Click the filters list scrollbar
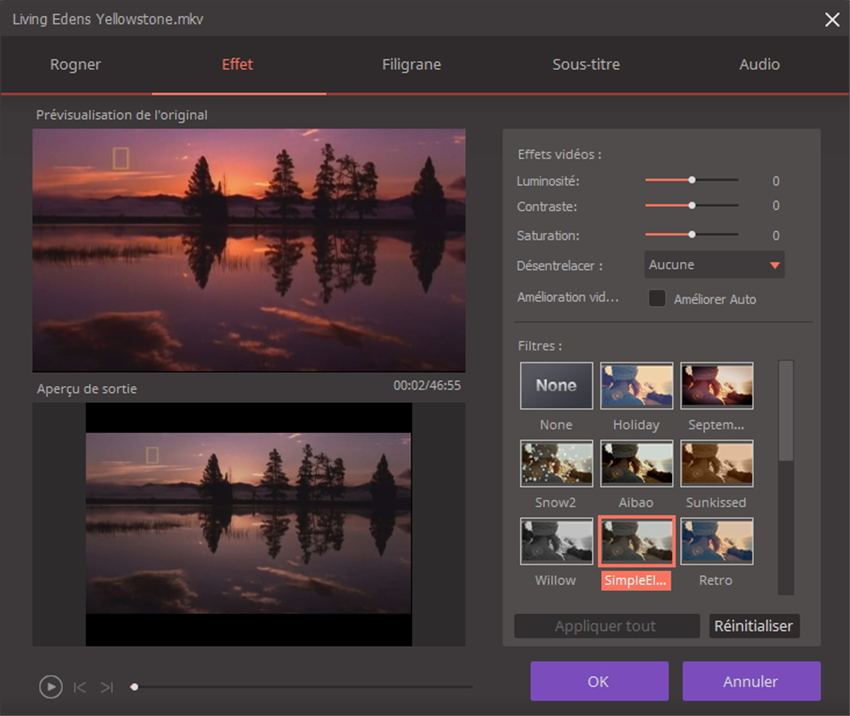This screenshot has height=716, width=850. [x=786, y=412]
